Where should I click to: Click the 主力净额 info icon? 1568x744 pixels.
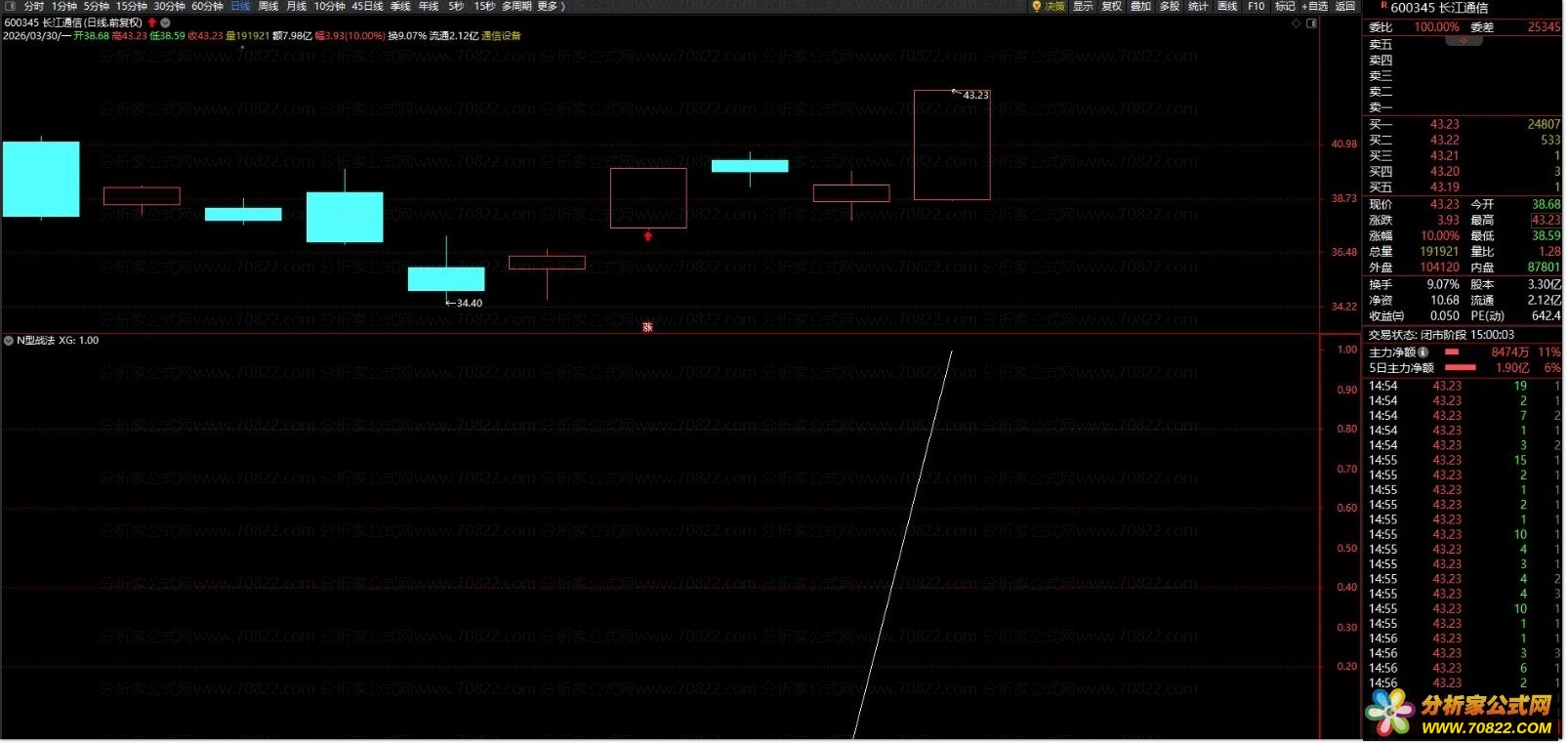(1424, 352)
